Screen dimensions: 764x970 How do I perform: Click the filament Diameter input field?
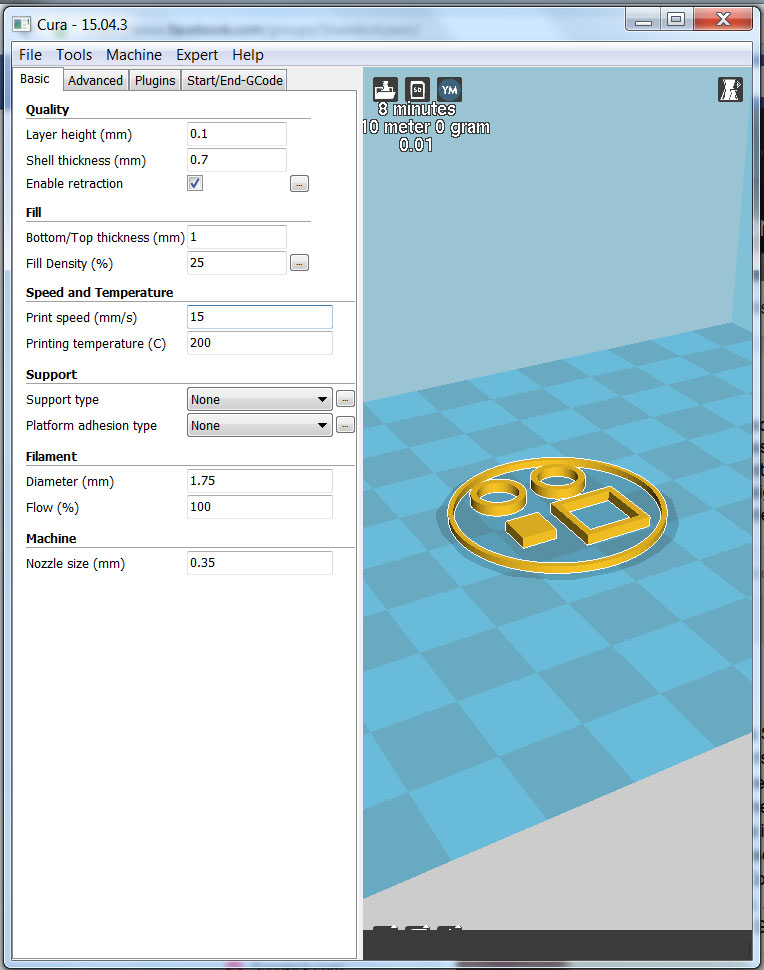coord(260,481)
